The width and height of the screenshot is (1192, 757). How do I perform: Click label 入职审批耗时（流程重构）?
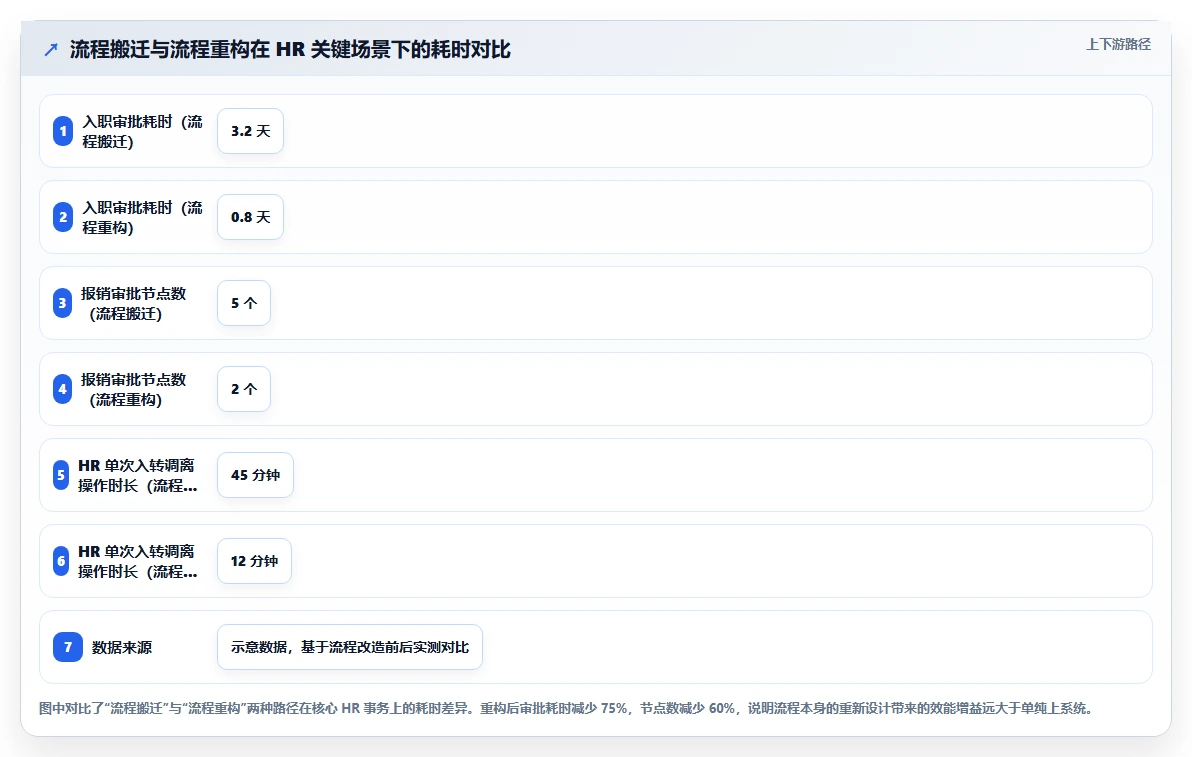tap(143, 217)
